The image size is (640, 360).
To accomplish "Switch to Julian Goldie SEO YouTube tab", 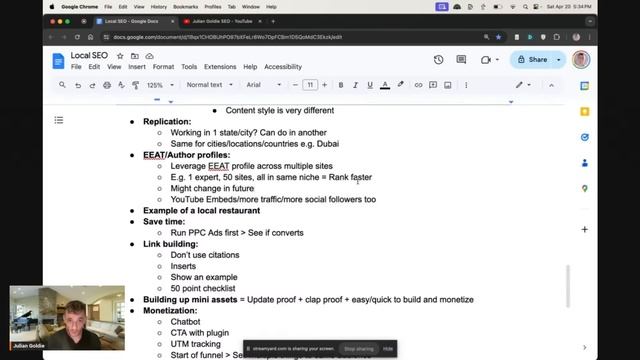I will coord(222,21).
